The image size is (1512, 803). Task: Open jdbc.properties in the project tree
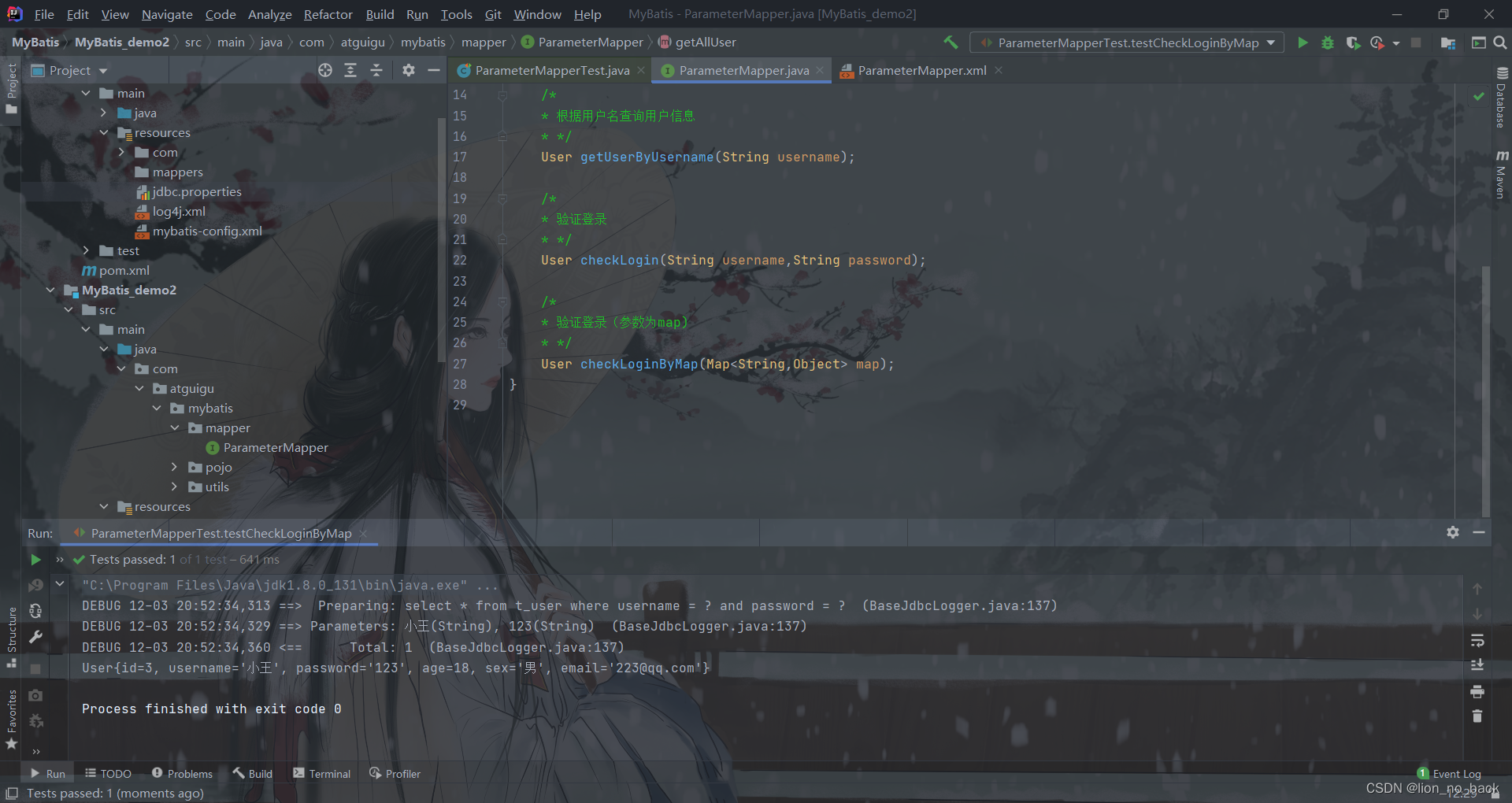[197, 191]
